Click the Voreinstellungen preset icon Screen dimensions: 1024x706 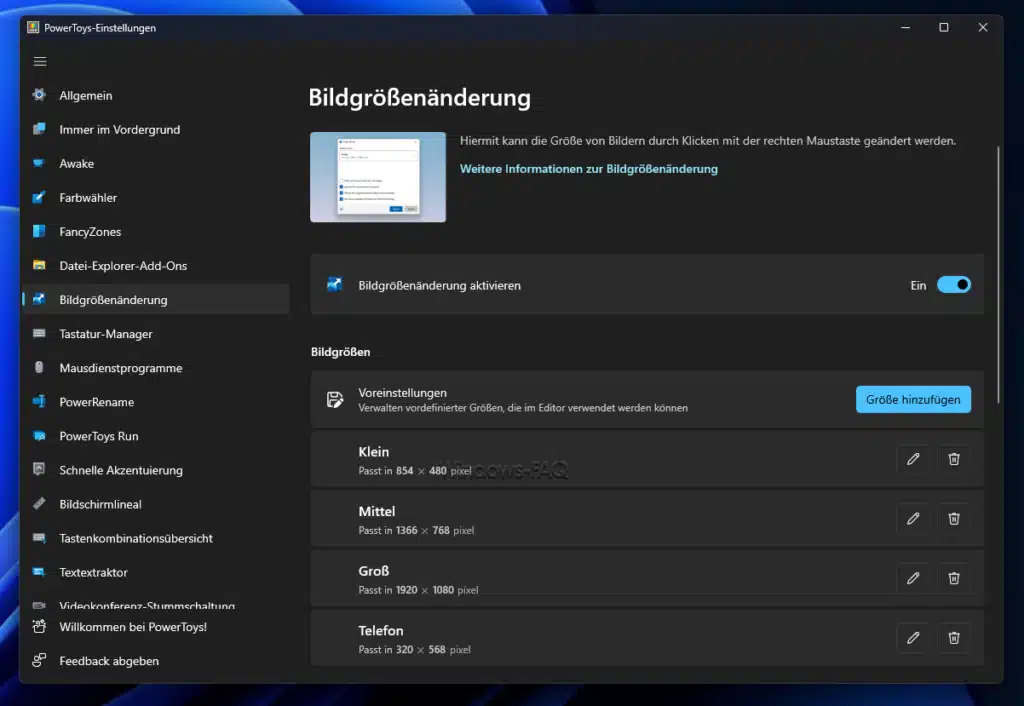334,399
